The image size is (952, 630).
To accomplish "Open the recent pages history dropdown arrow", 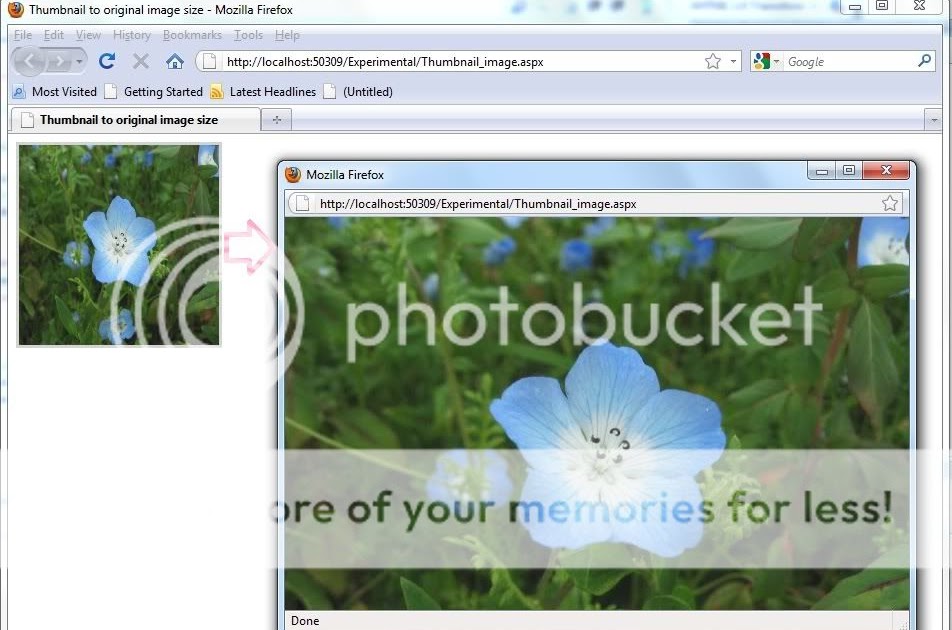I will [79, 62].
